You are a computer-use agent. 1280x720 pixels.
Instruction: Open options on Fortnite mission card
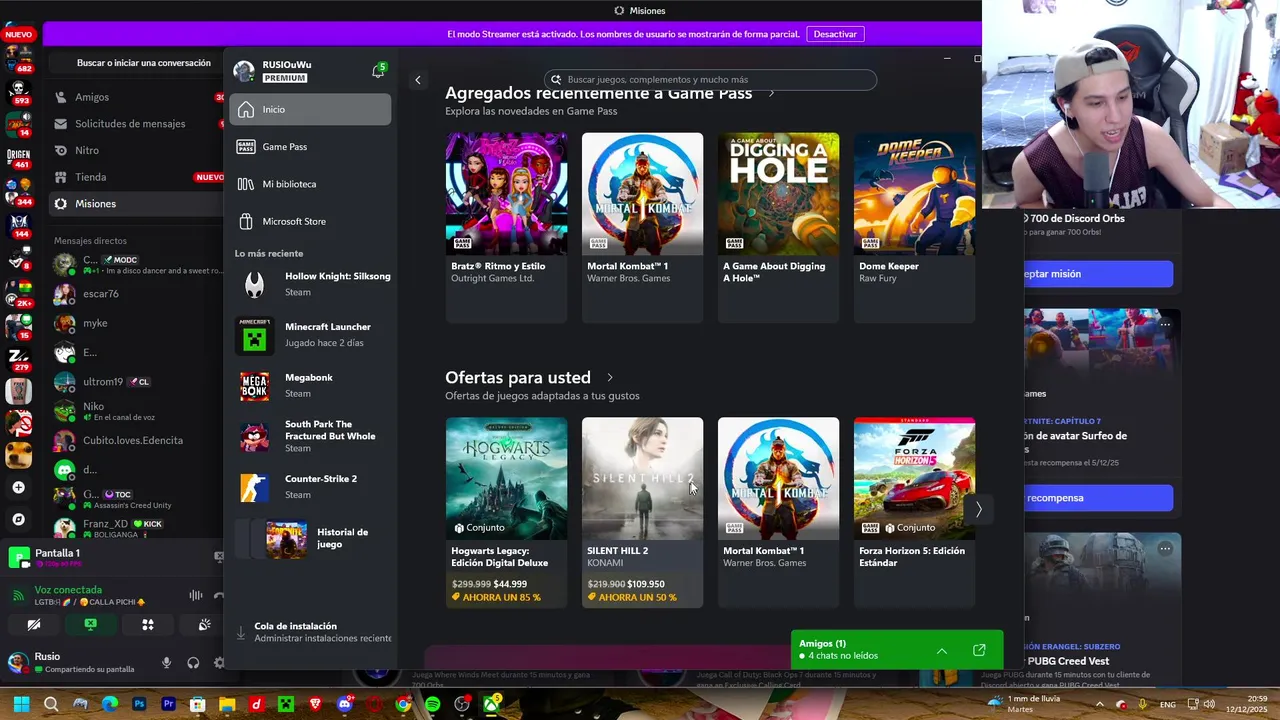pyautogui.click(x=1165, y=324)
